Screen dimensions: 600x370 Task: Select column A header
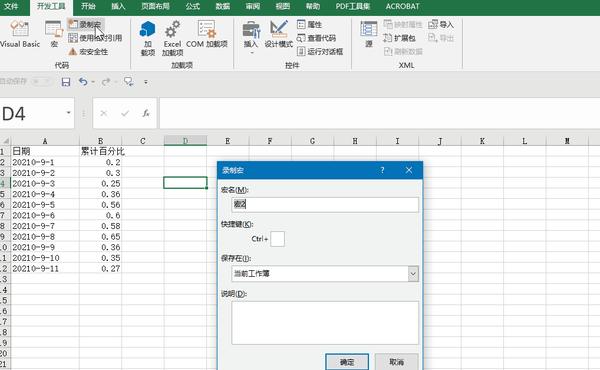45,141
